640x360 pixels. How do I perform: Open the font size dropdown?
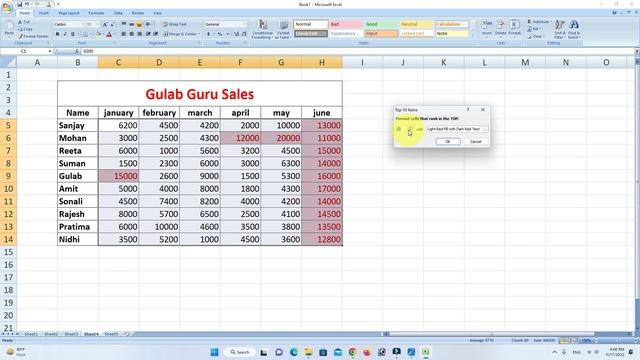pyautogui.click(x=98, y=24)
